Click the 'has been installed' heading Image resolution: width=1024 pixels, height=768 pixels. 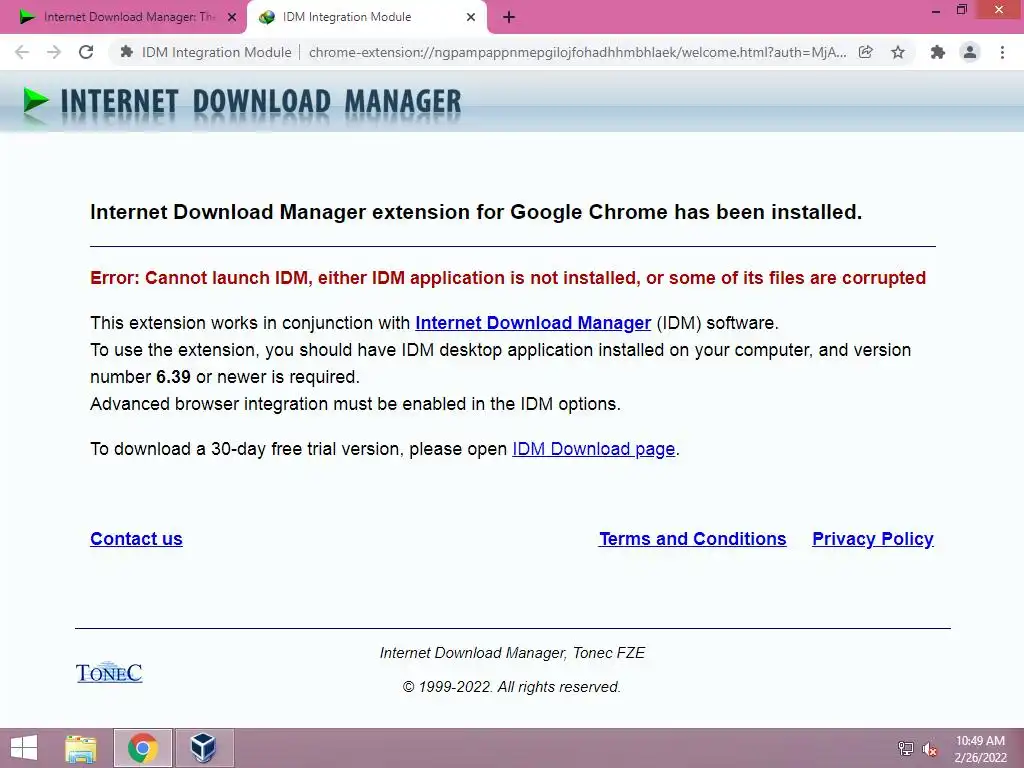pos(475,212)
